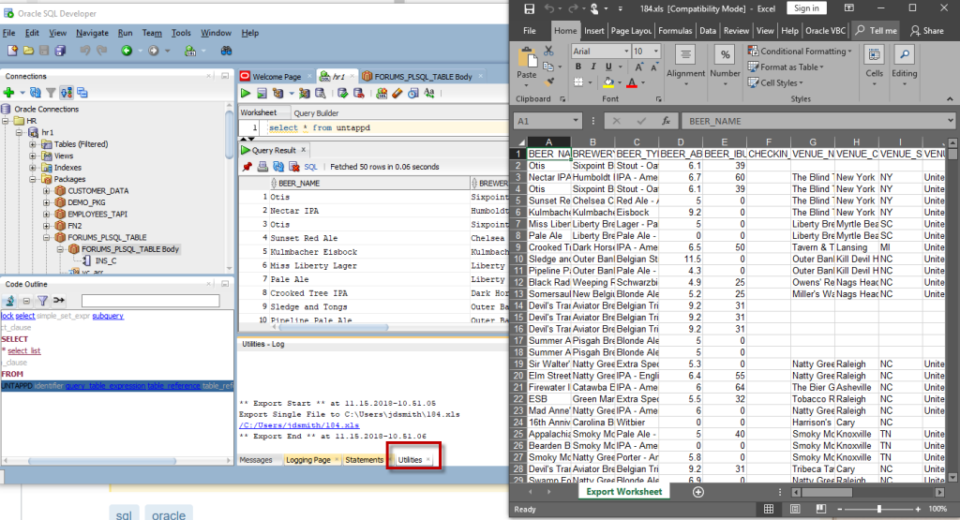Switch to Page Layout view in status bar
The height and width of the screenshot is (520, 960).
coord(795,509)
